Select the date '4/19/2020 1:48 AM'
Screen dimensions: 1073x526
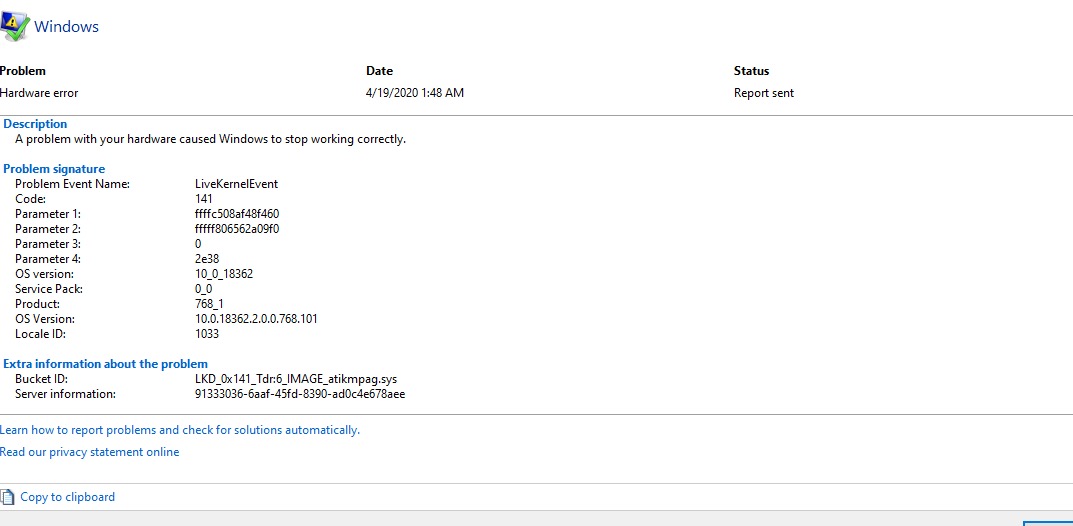pos(415,93)
